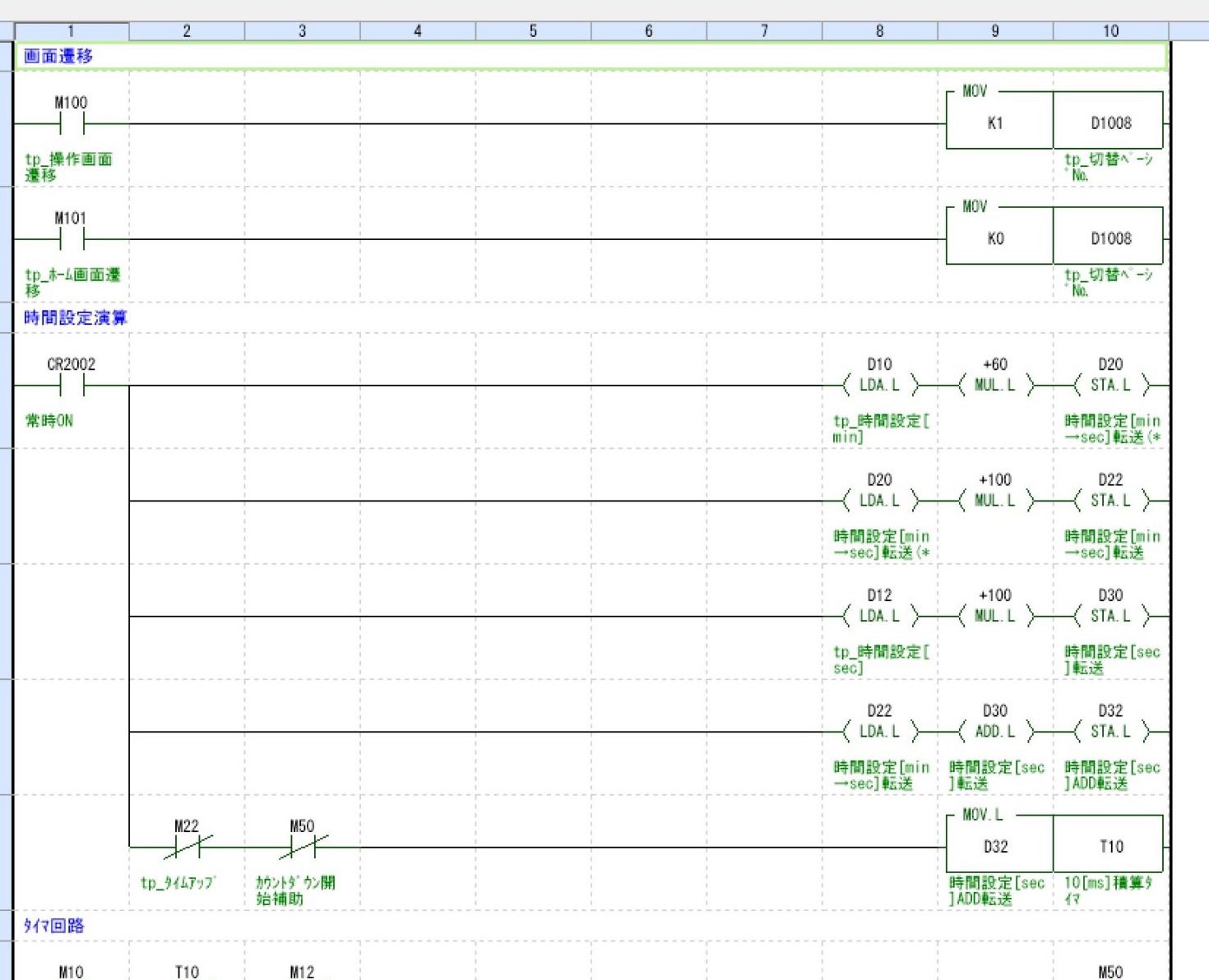Select the タイマ回路 section comment

(53, 926)
